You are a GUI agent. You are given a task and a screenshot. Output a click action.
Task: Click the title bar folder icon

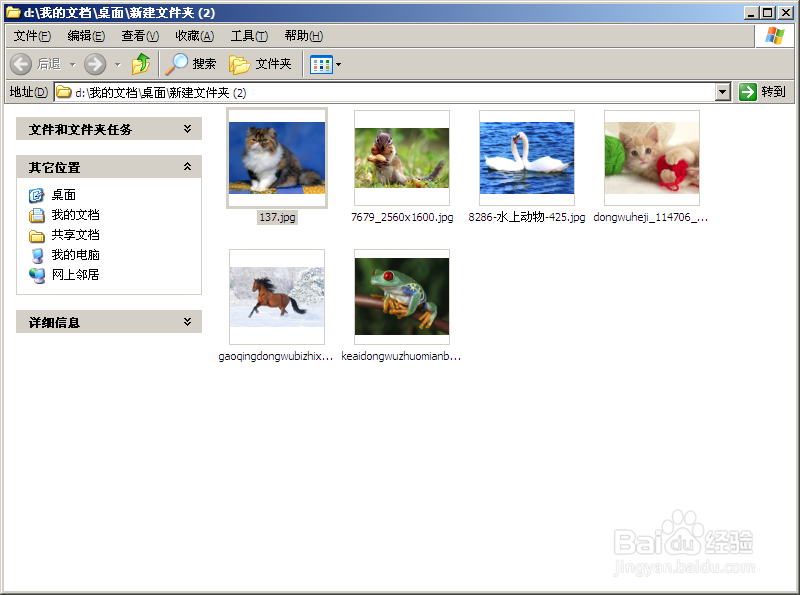point(13,12)
